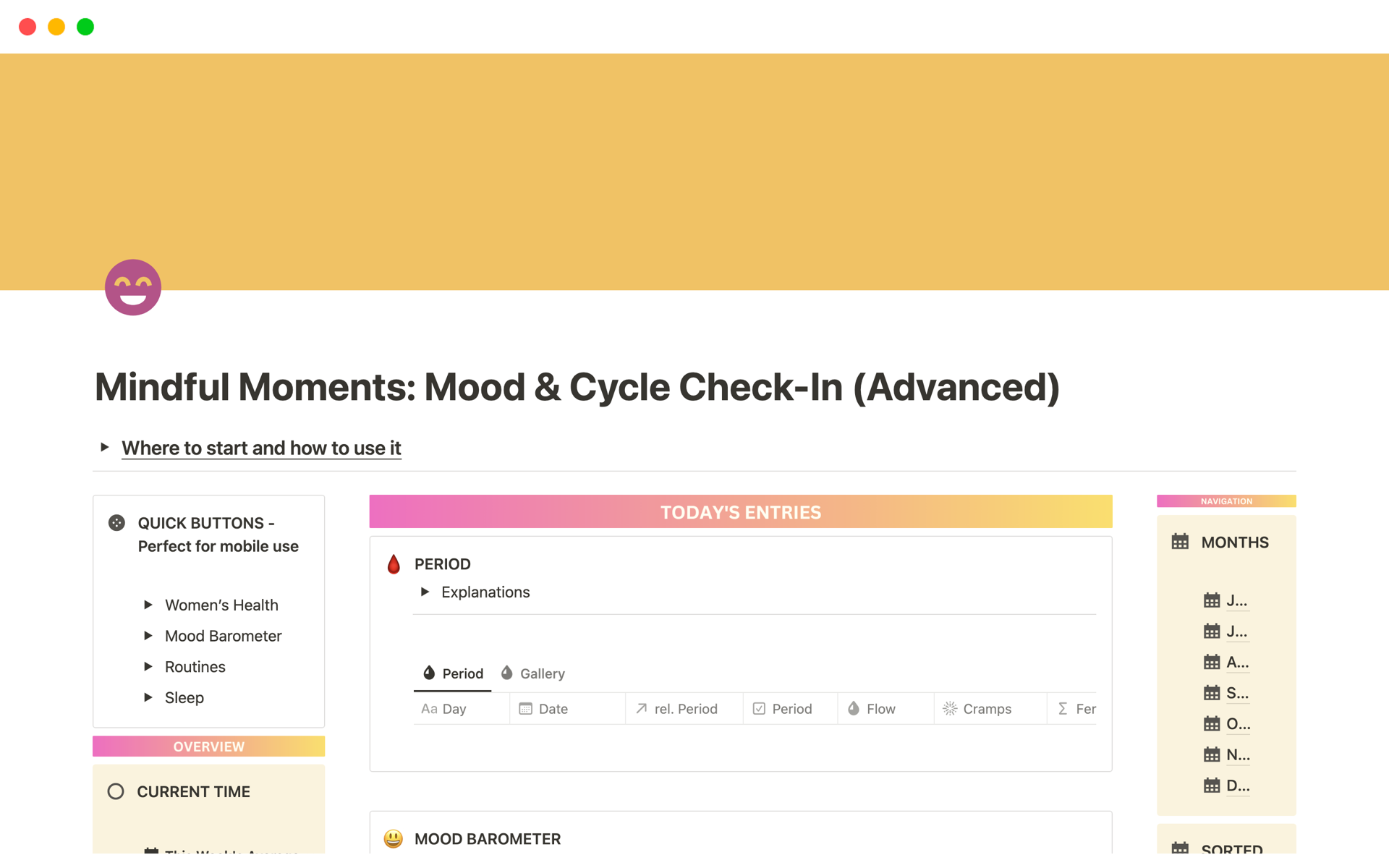This screenshot has height=868, width=1389.
Task: Click the cookie icon beside QUICK BUTTONS
Action: pyautogui.click(x=116, y=522)
